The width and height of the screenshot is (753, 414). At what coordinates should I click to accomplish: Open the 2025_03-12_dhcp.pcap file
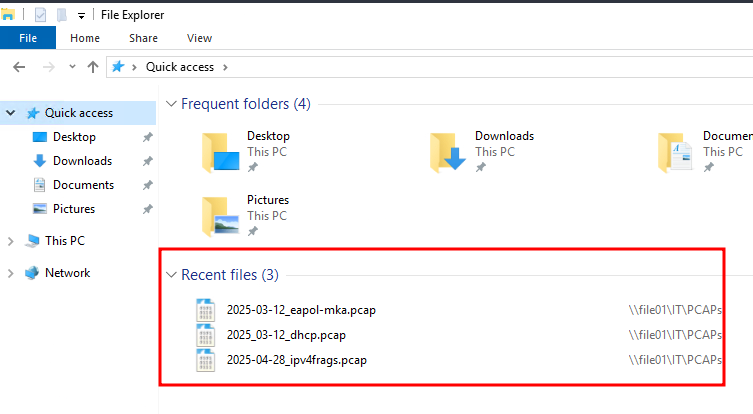pyautogui.click(x=286, y=335)
